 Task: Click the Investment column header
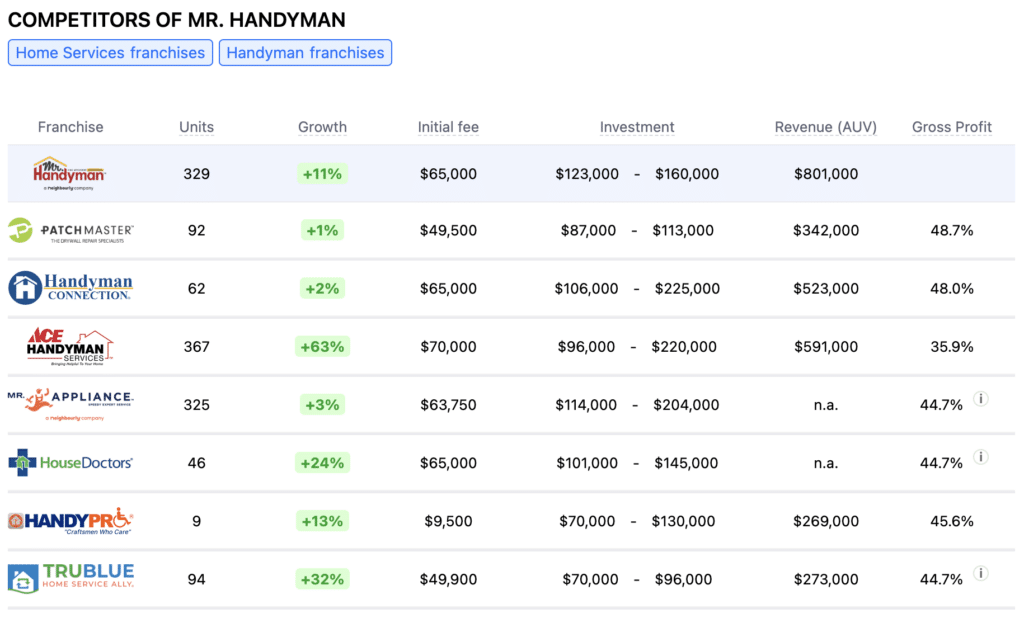637,127
